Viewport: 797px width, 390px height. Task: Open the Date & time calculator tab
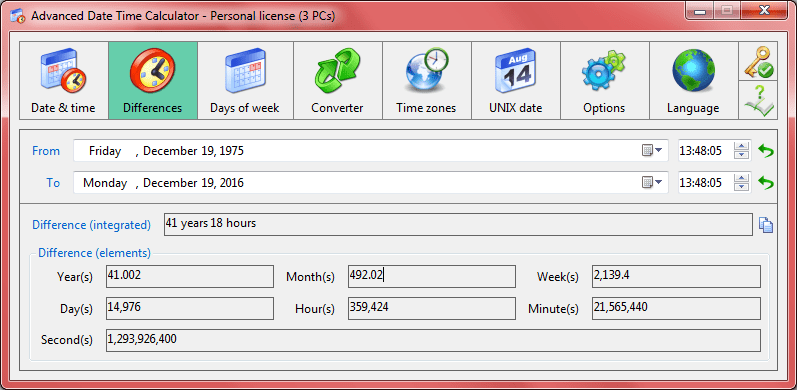pos(64,80)
